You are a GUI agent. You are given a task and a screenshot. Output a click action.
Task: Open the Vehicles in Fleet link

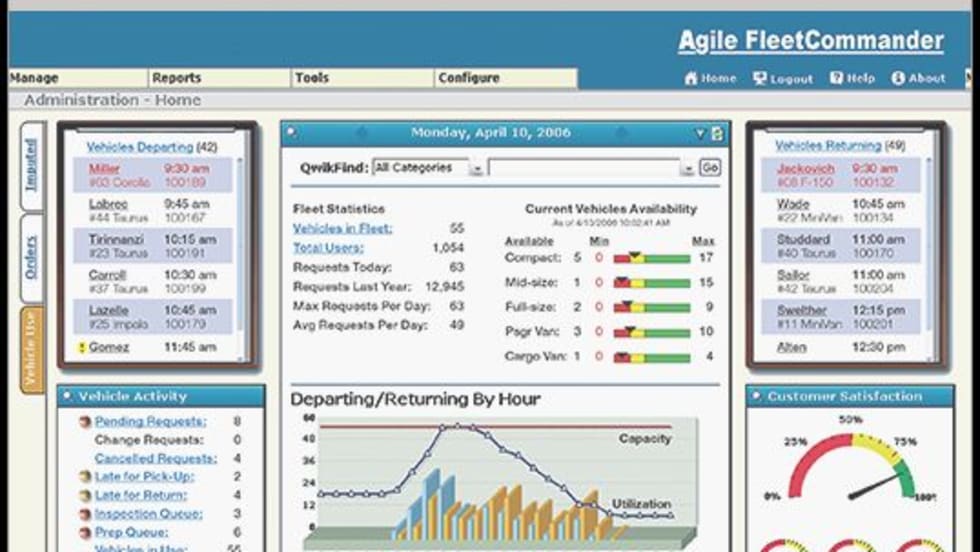[x=342, y=229]
